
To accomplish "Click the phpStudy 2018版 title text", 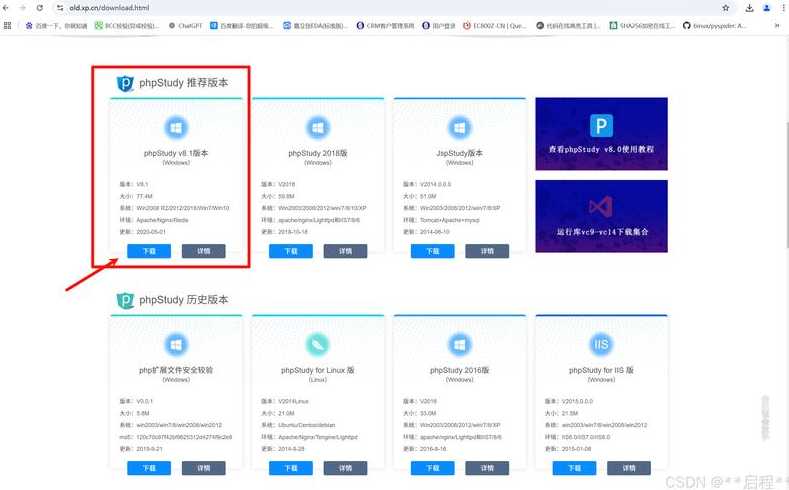I will (318, 153).
